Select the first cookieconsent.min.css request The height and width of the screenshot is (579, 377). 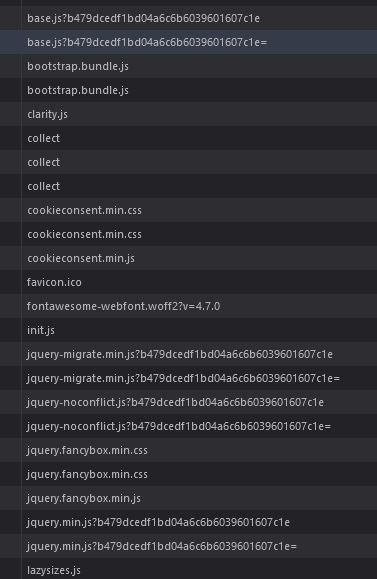(x=188, y=210)
